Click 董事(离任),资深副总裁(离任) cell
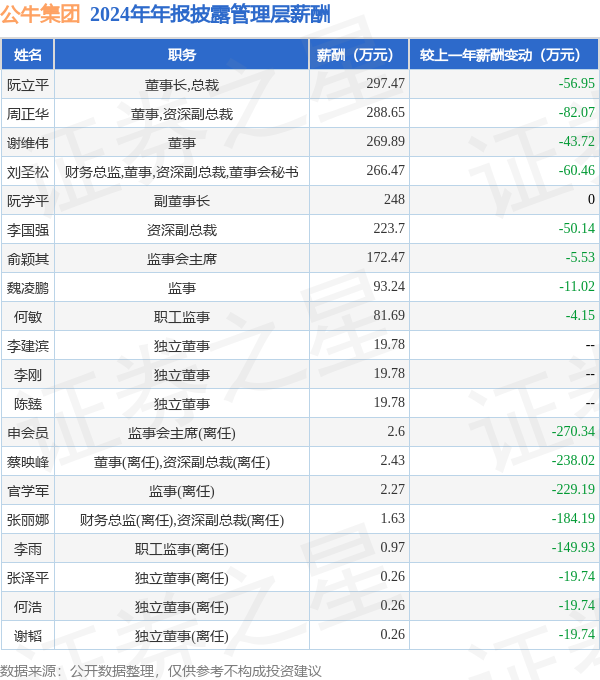This screenshot has height=680, width=600. (182, 462)
